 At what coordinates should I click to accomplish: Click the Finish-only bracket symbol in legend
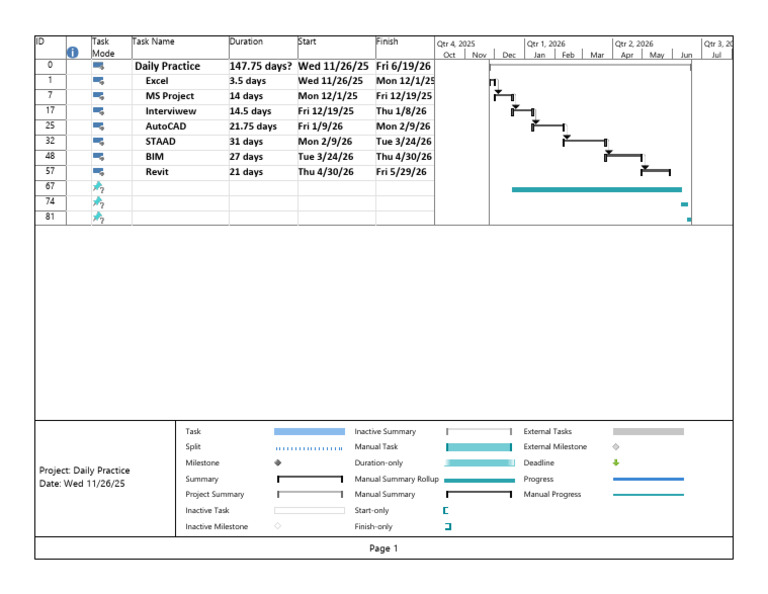[448, 526]
